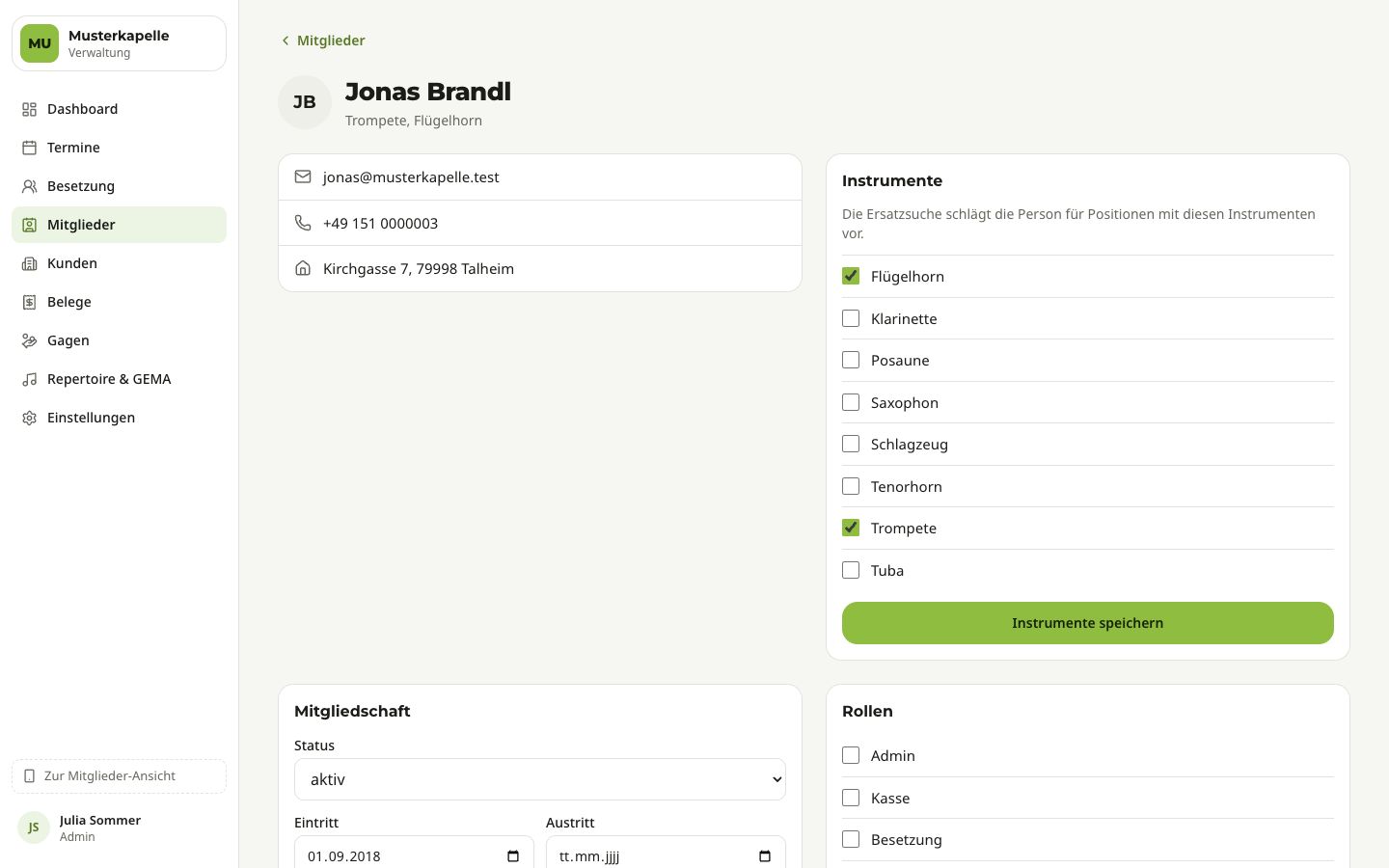Navigate to Repertoire & GEMA
The width and height of the screenshot is (1389, 868).
pyautogui.click(x=119, y=379)
